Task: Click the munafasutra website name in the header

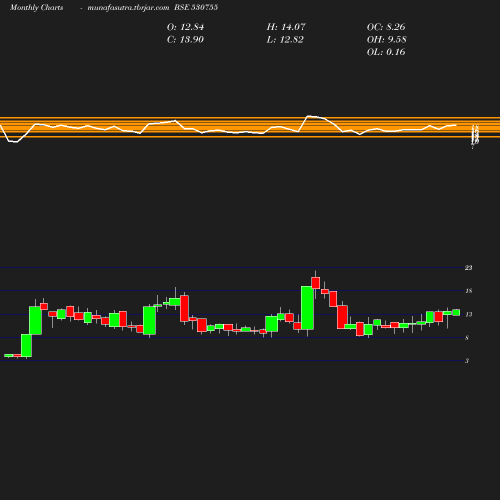Action: tap(128, 7)
